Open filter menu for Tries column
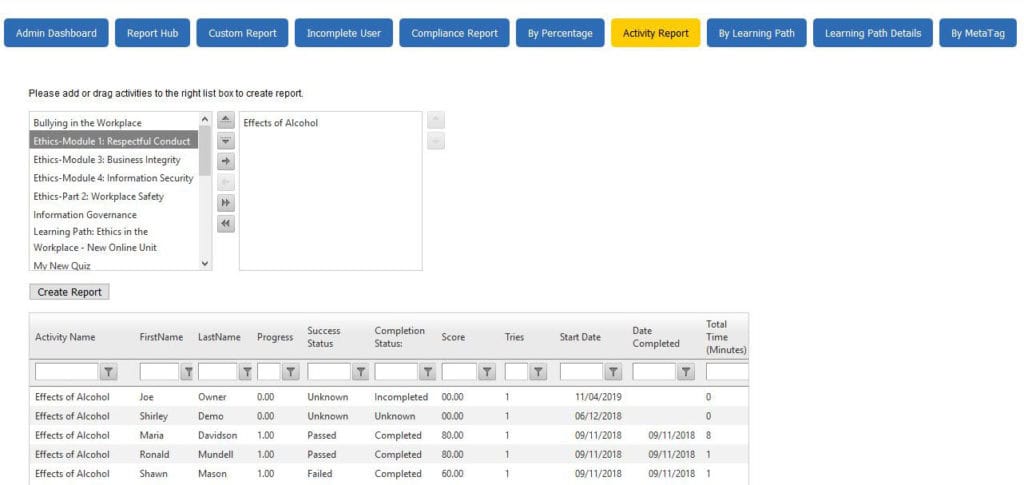The image size is (1024, 485). 538,372
